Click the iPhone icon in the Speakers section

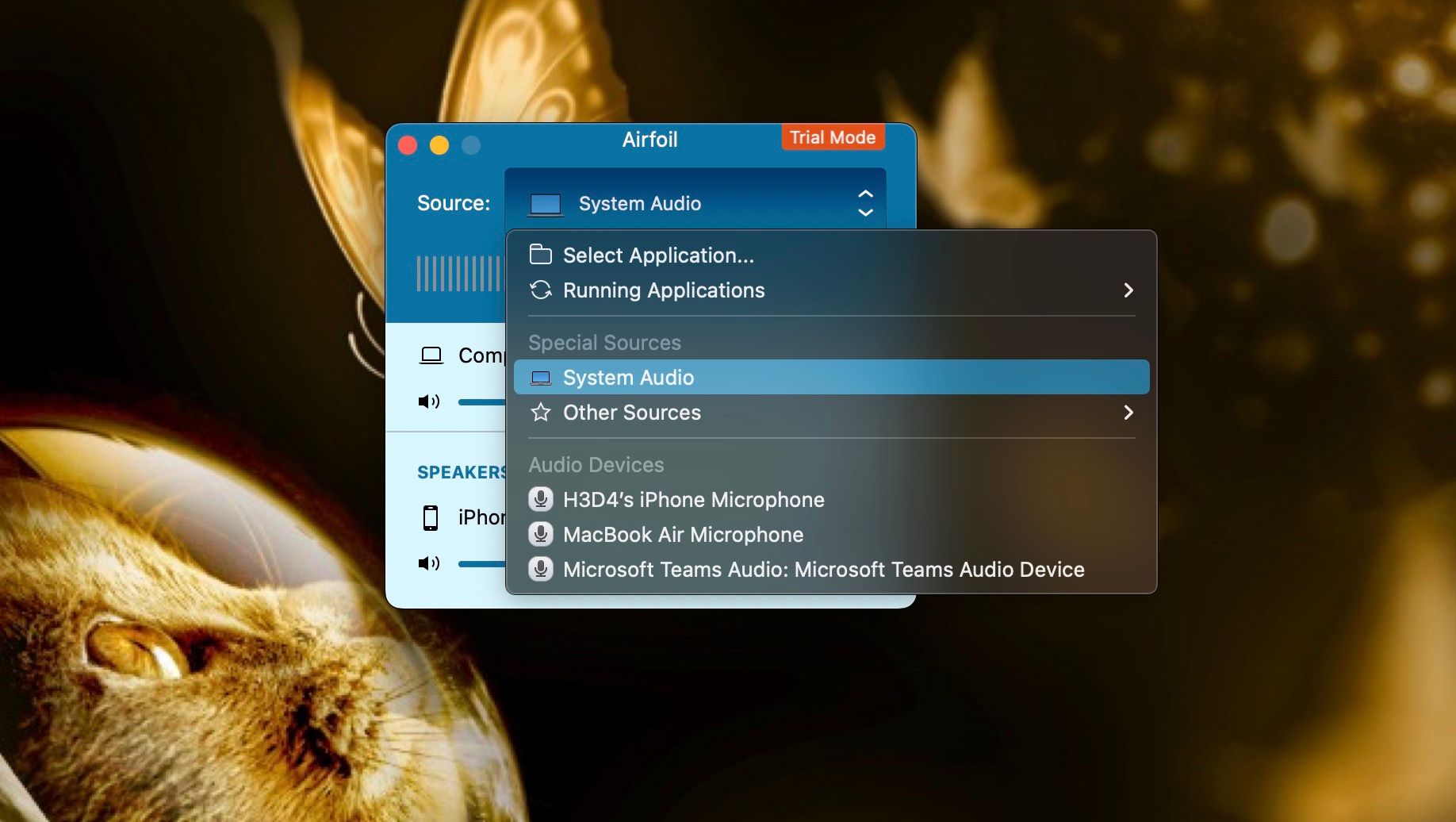click(431, 517)
